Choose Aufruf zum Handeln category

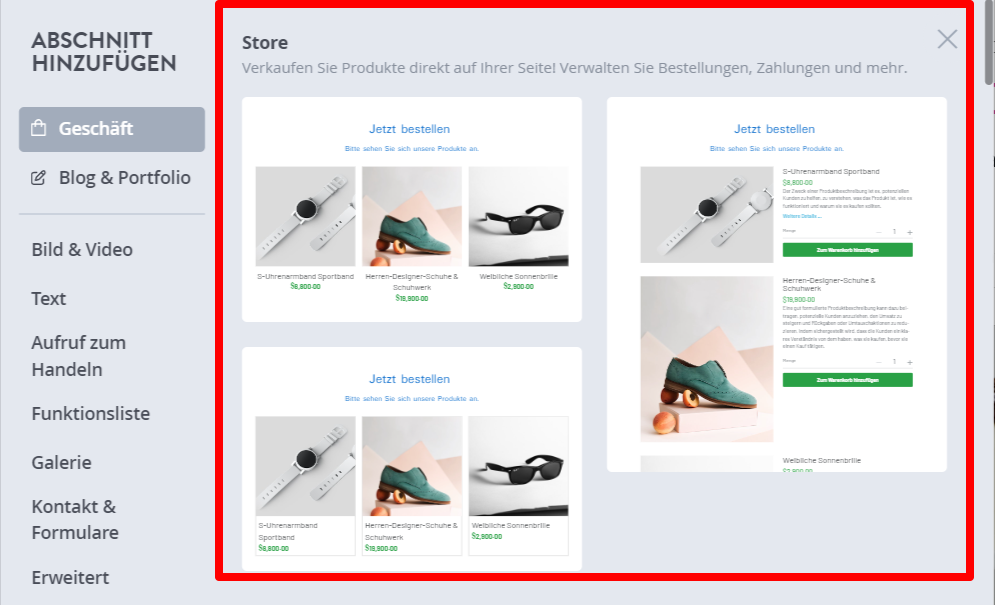pyautogui.click(x=79, y=356)
